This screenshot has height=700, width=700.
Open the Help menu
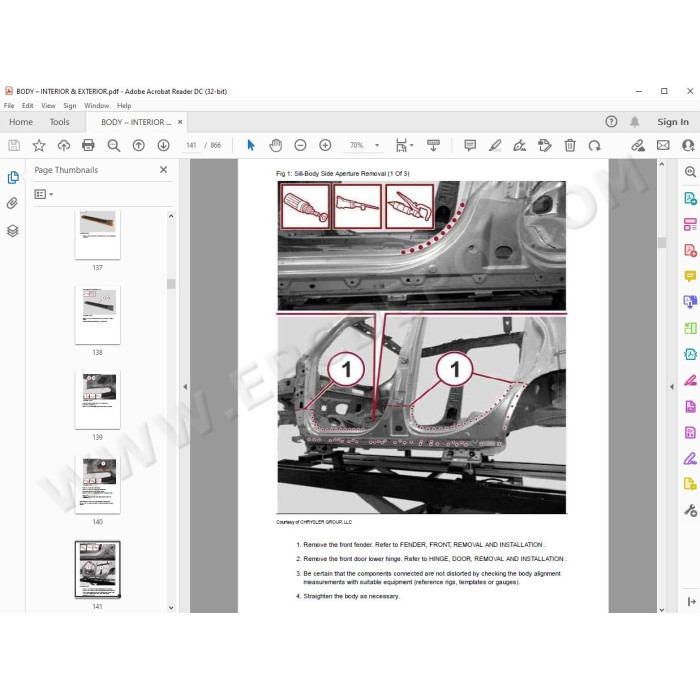124,106
